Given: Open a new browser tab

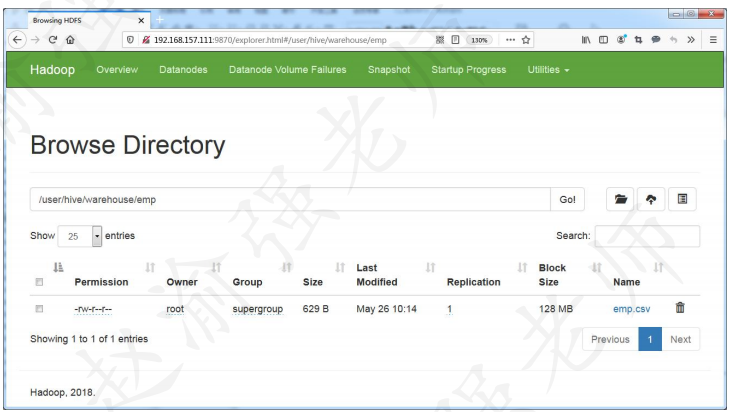Looking at the screenshot, I should [x=159, y=20].
